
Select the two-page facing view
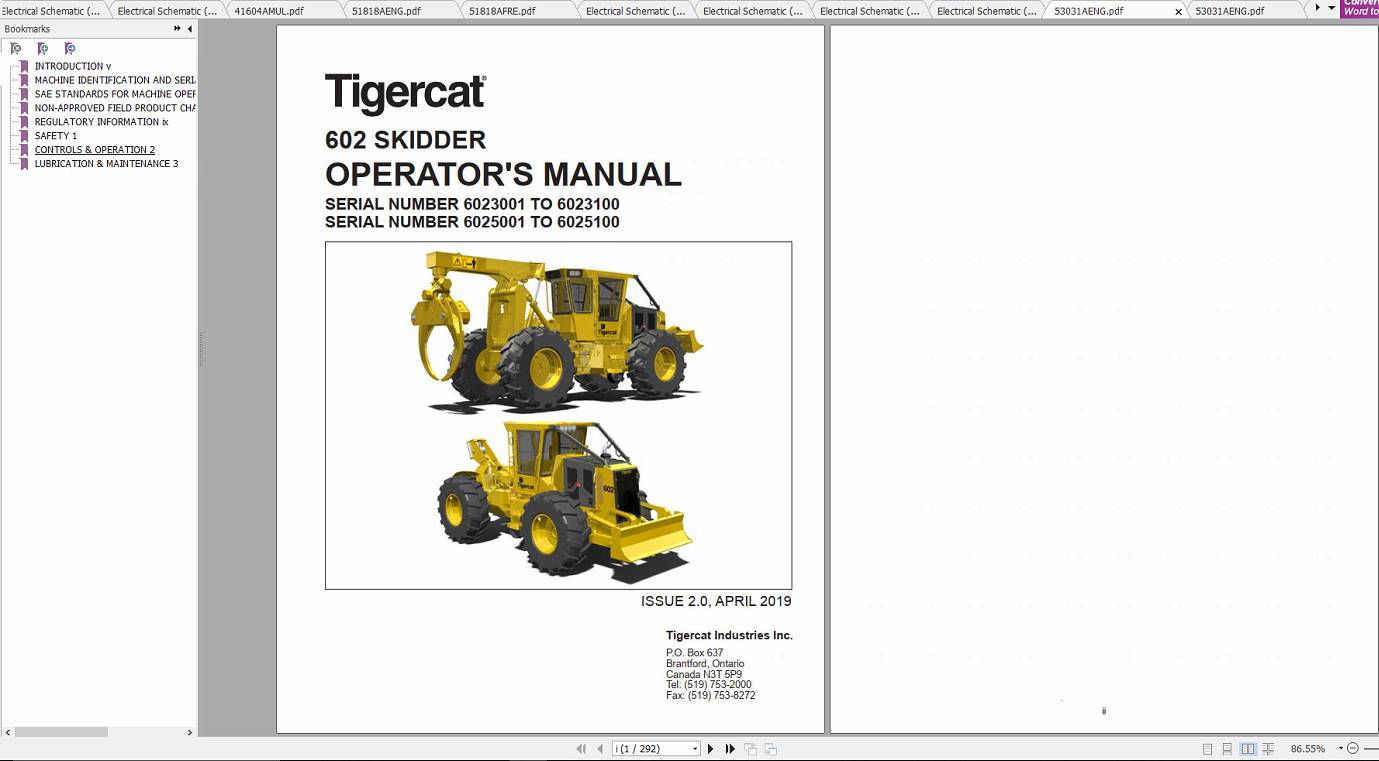[1248, 748]
